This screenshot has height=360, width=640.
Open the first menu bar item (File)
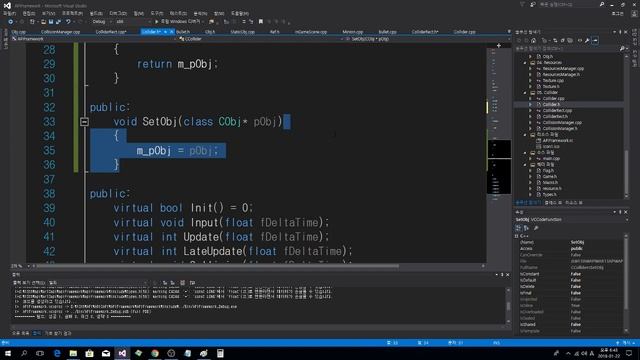click(x=9, y=13)
